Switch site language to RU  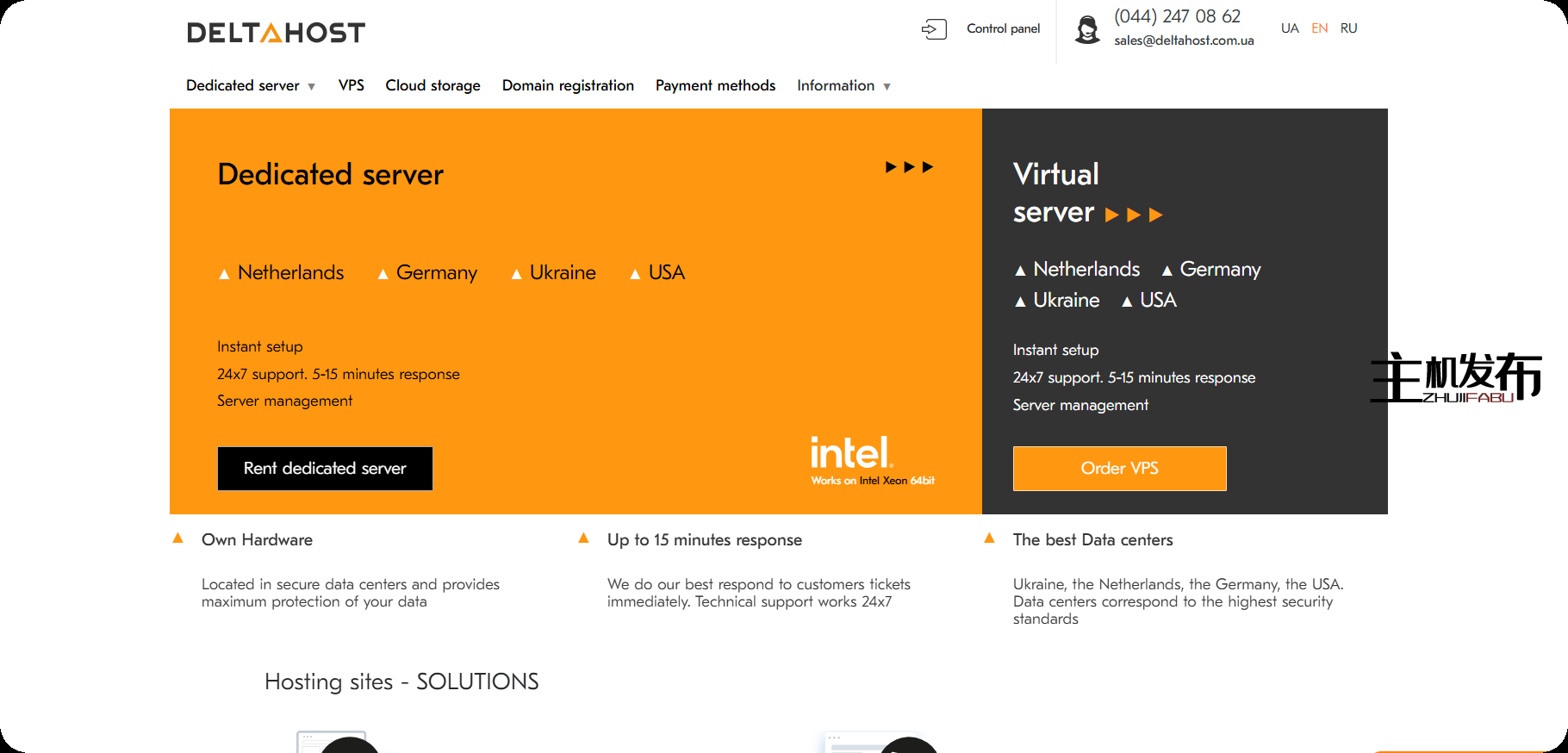1348,28
